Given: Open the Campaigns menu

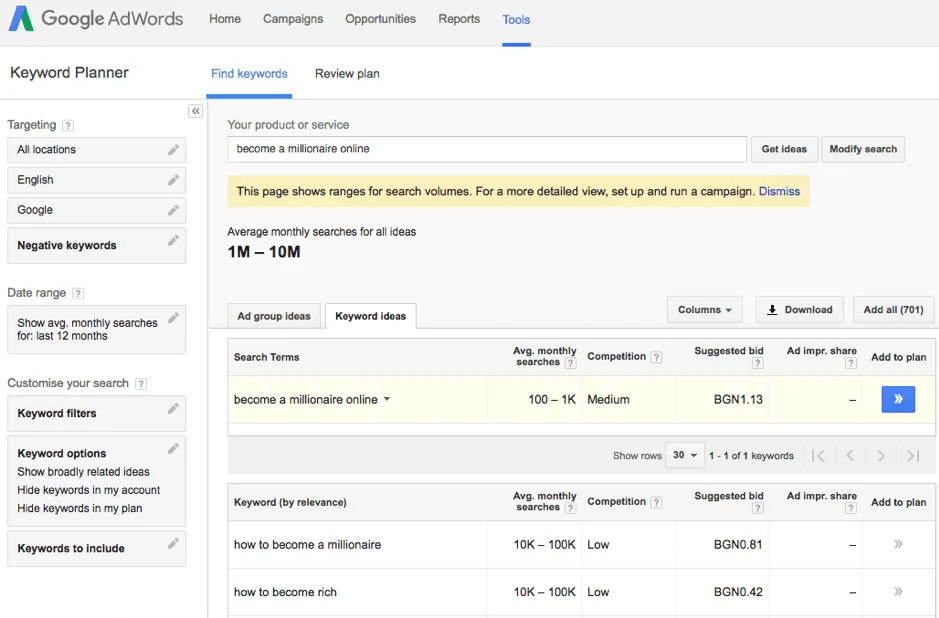Looking at the screenshot, I should (293, 19).
